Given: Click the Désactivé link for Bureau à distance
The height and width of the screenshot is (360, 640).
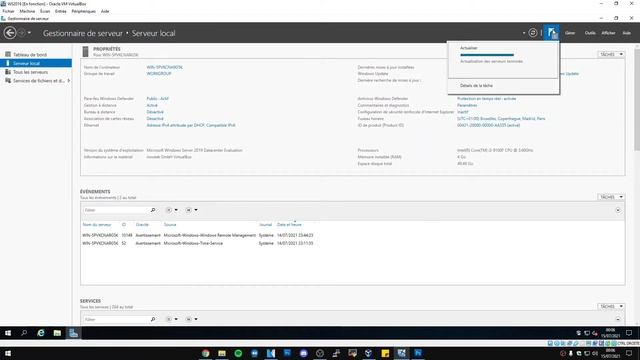Looking at the screenshot, I should (x=155, y=112).
